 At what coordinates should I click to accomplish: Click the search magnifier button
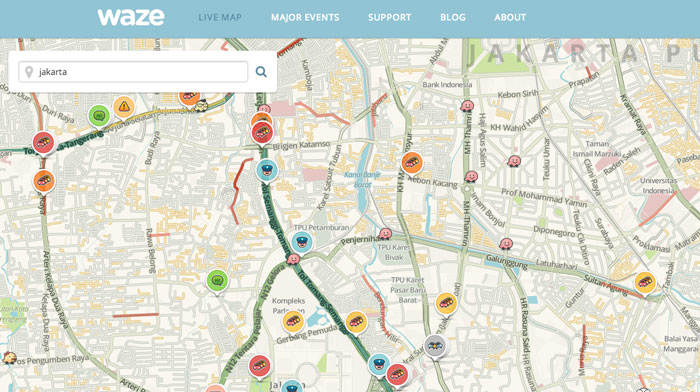pyautogui.click(x=261, y=71)
